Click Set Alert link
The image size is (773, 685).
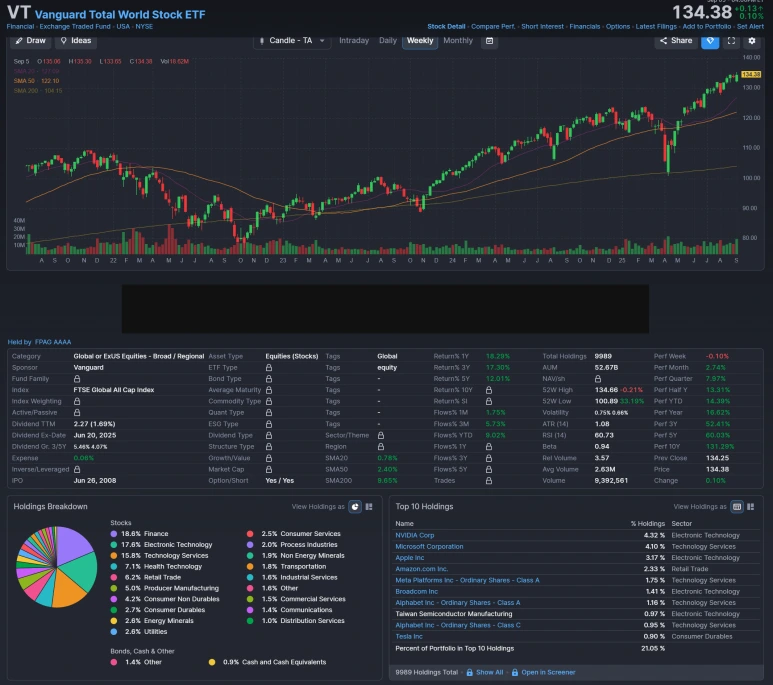pyautogui.click(x=750, y=27)
